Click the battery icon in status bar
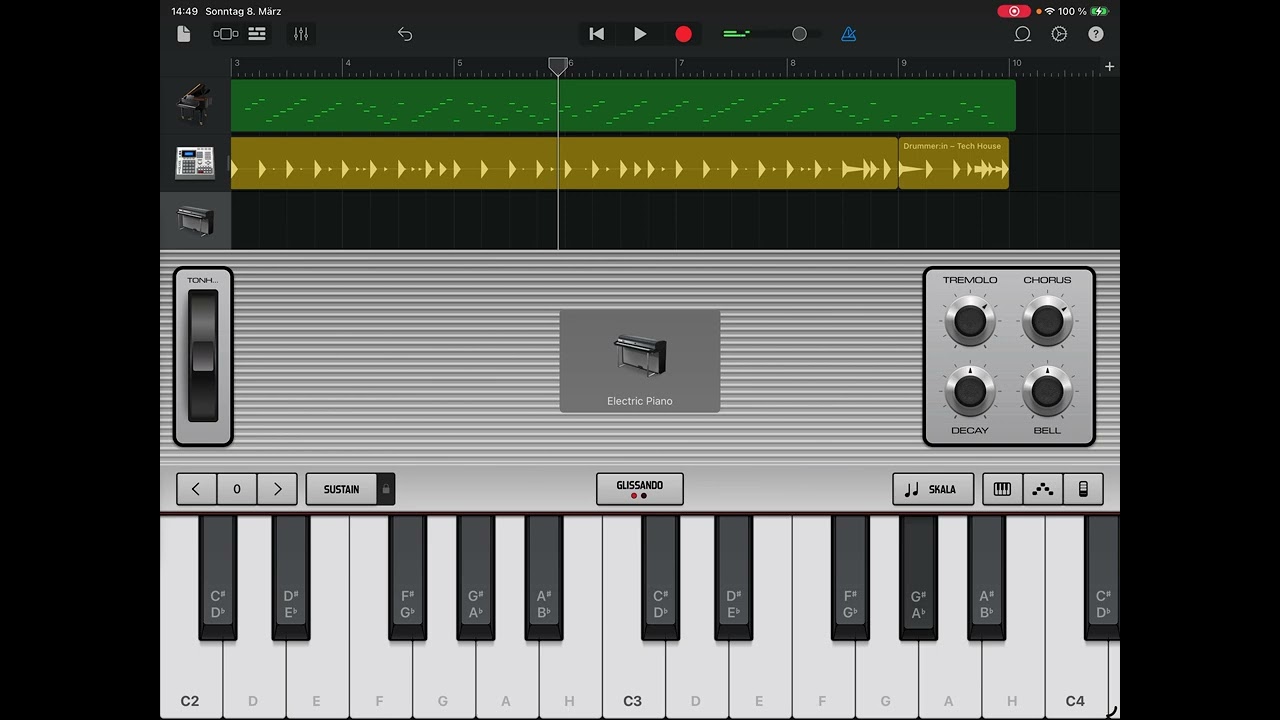1280x720 pixels. coord(1100,11)
